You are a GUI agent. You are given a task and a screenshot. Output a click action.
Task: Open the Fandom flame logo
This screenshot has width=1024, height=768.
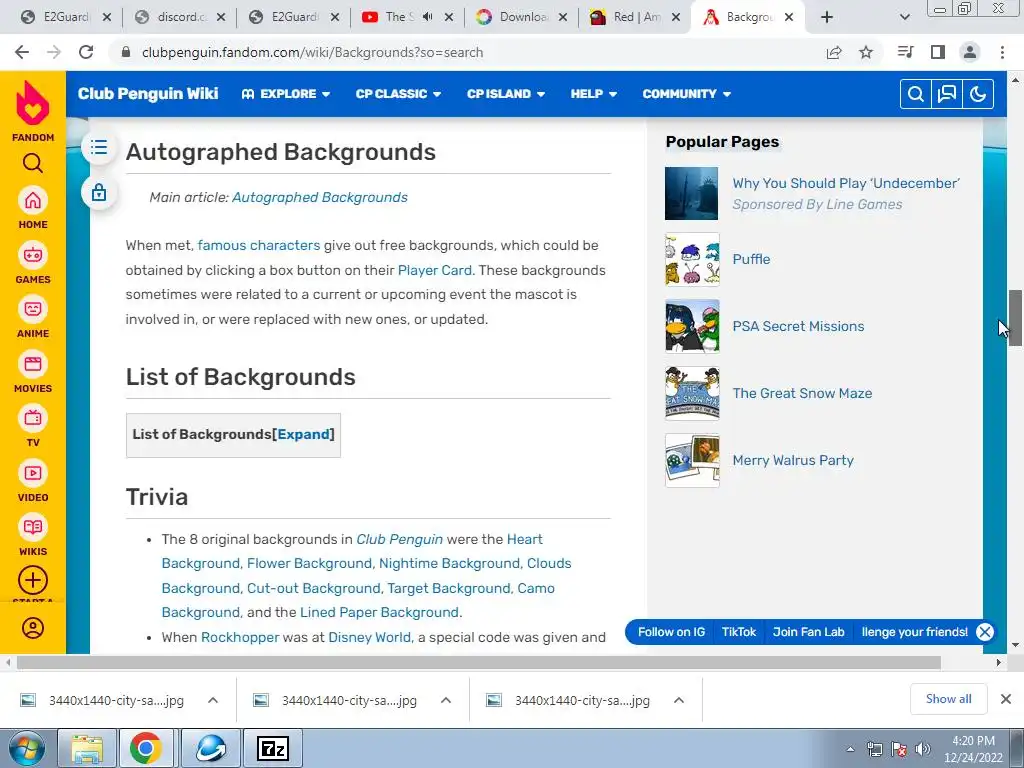(33, 103)
